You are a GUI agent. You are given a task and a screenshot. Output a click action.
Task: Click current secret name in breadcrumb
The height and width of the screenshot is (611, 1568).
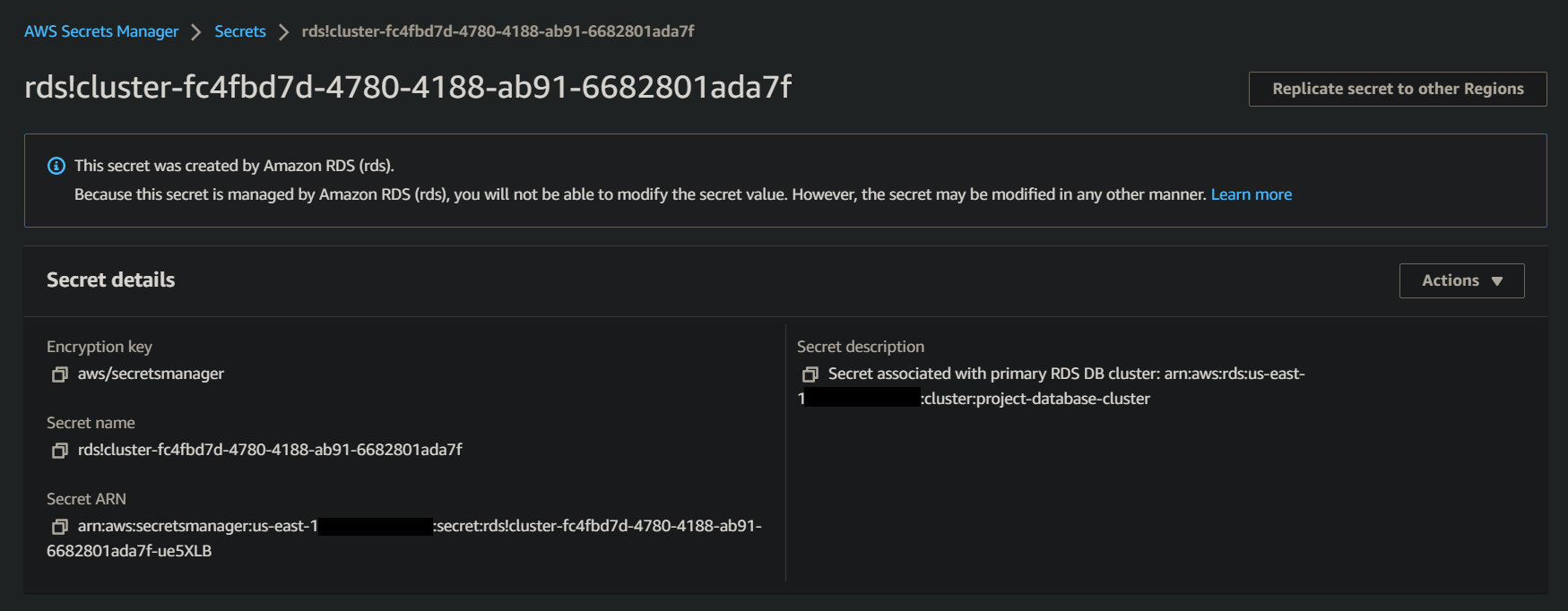click(498, 31)
